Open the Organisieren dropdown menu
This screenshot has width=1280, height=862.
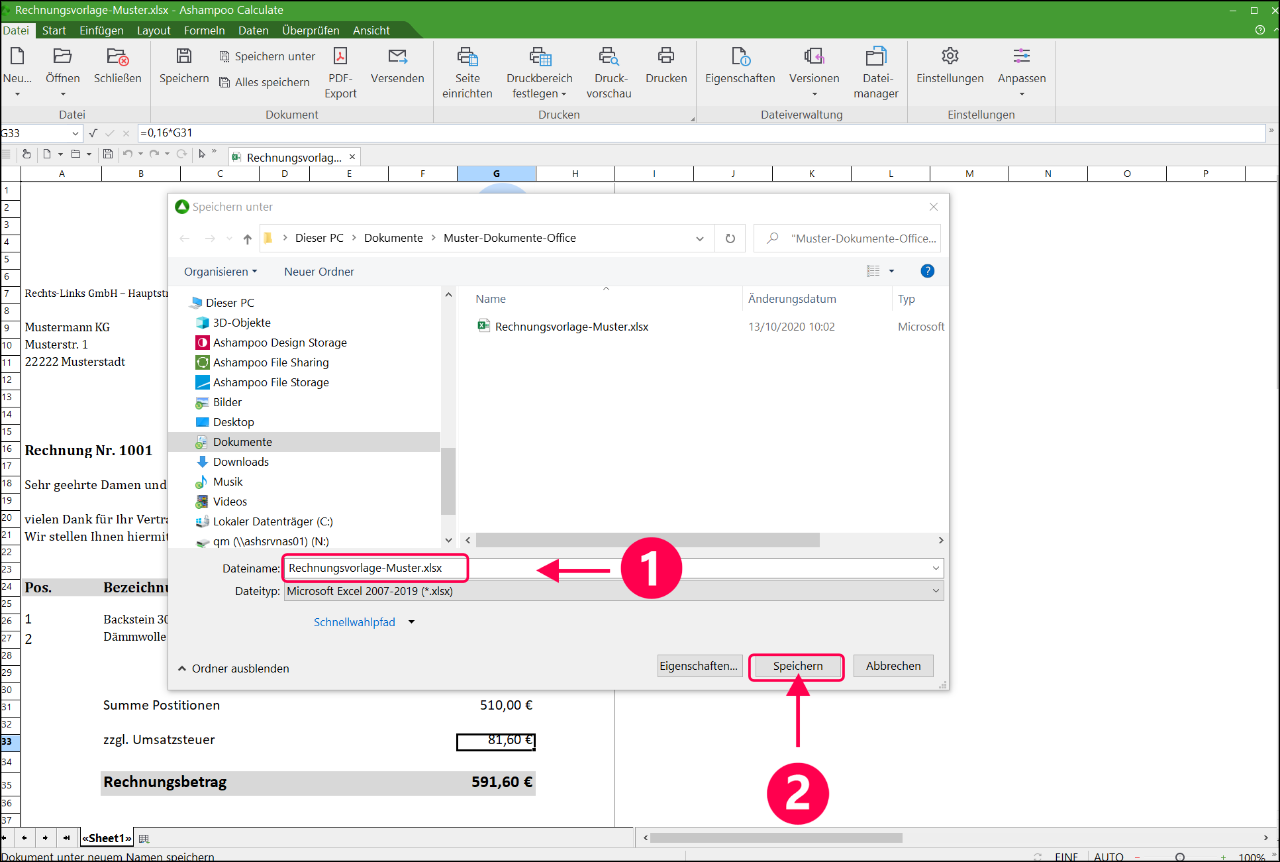(220, 271)
